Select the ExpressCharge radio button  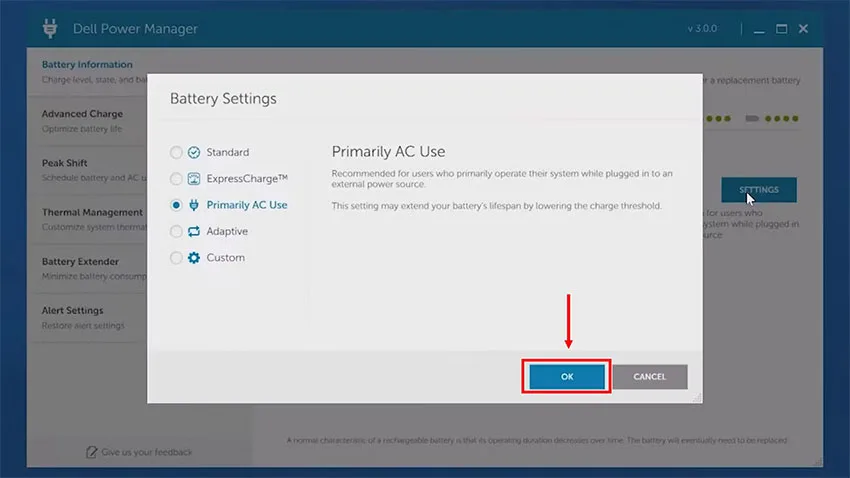[x=176, y=179]
